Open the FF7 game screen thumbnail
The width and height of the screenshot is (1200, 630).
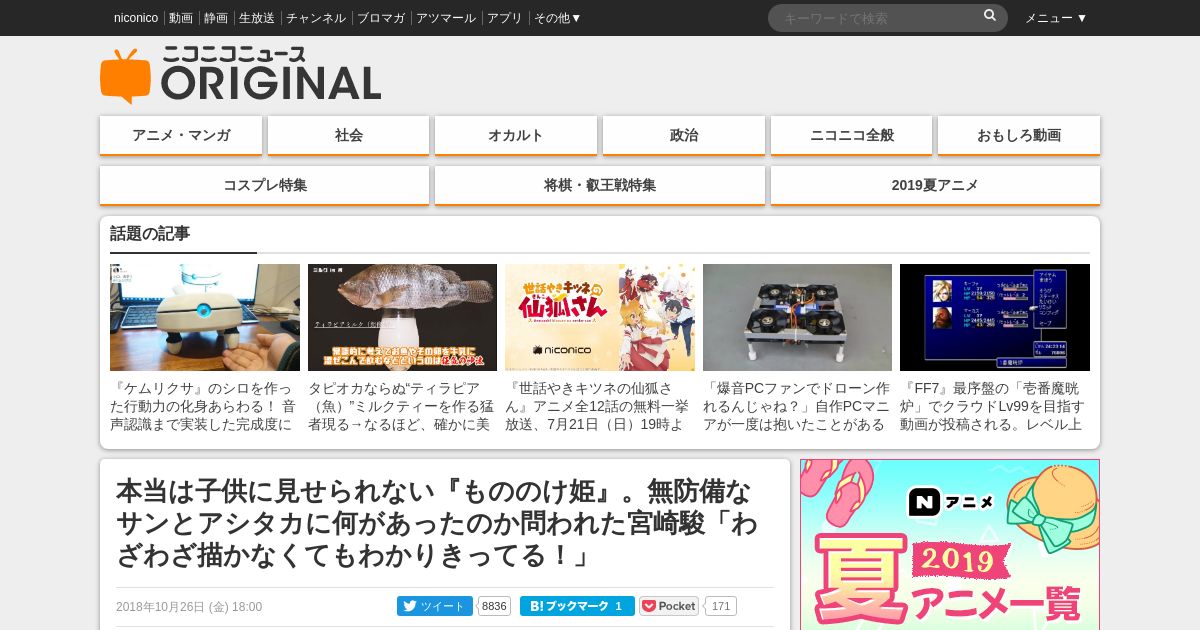coord(995,317)
